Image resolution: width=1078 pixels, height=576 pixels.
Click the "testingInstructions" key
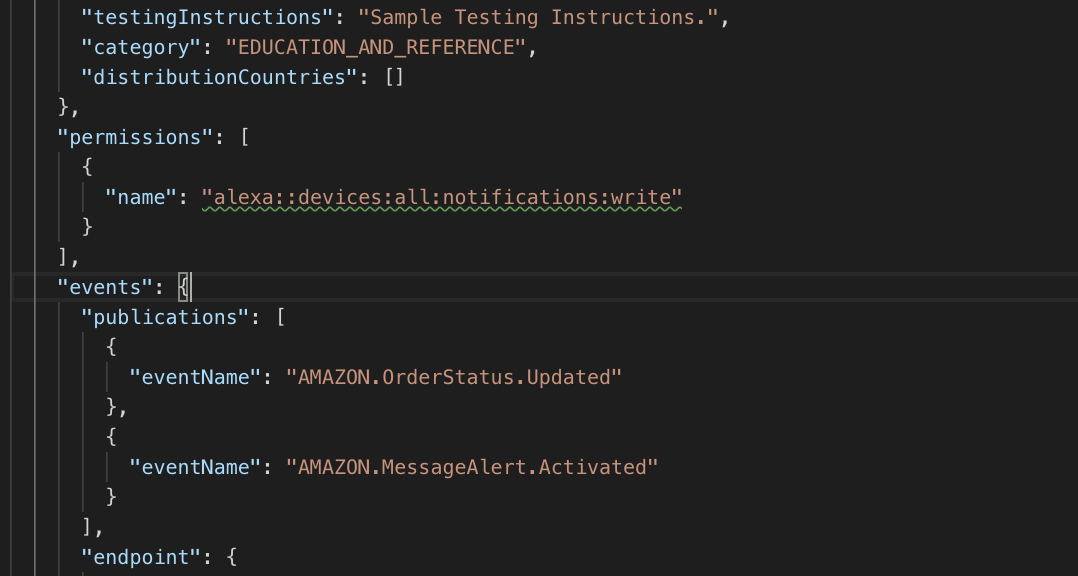[x=207, y=17]
